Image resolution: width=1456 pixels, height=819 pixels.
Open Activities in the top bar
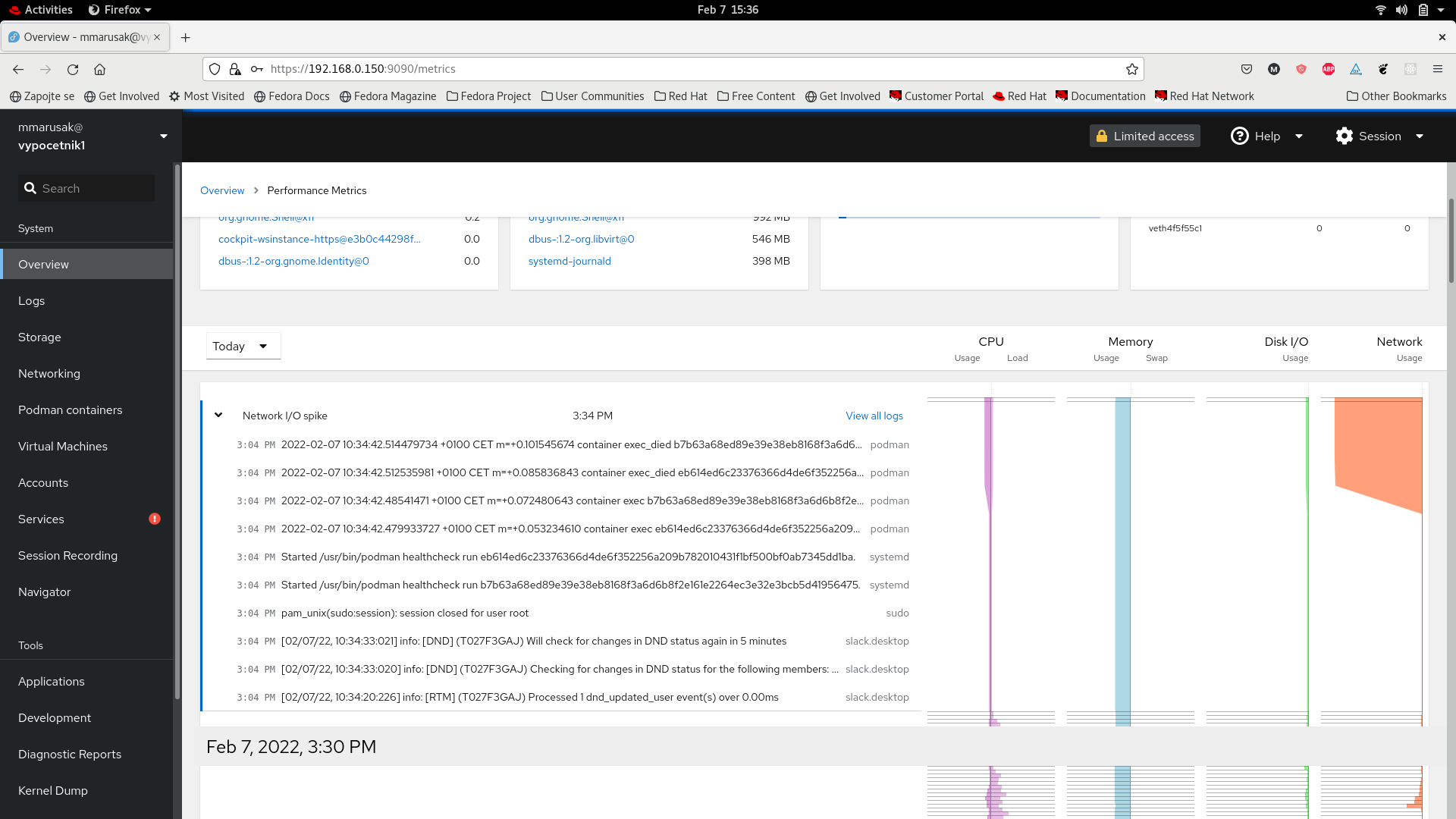(x=41, y=10)
